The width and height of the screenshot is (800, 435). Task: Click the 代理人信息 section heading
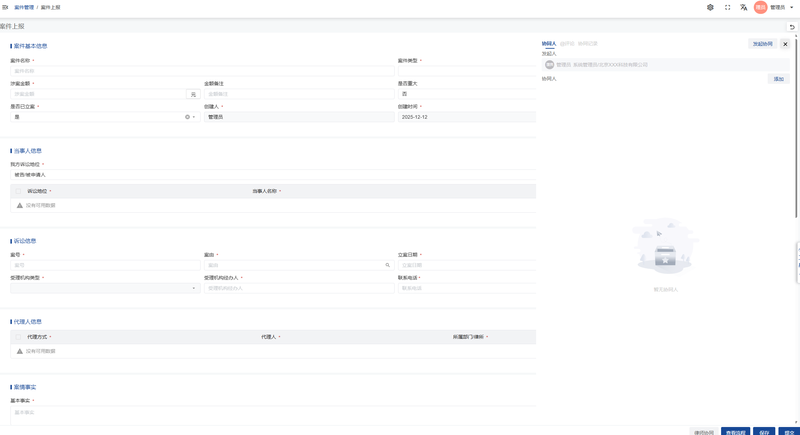pos(28,322)
